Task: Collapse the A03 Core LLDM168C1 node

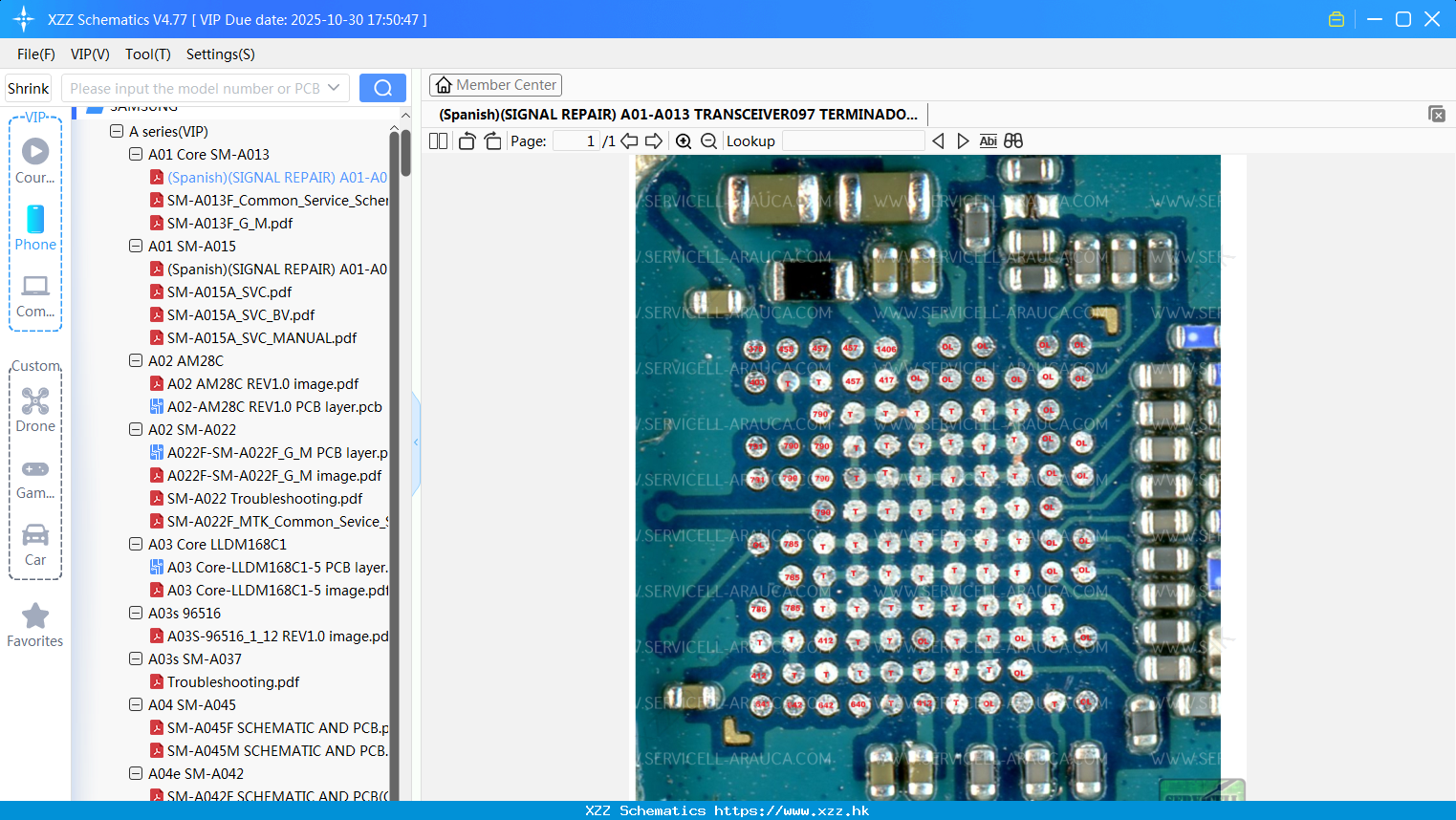Action: coord(136,544)
